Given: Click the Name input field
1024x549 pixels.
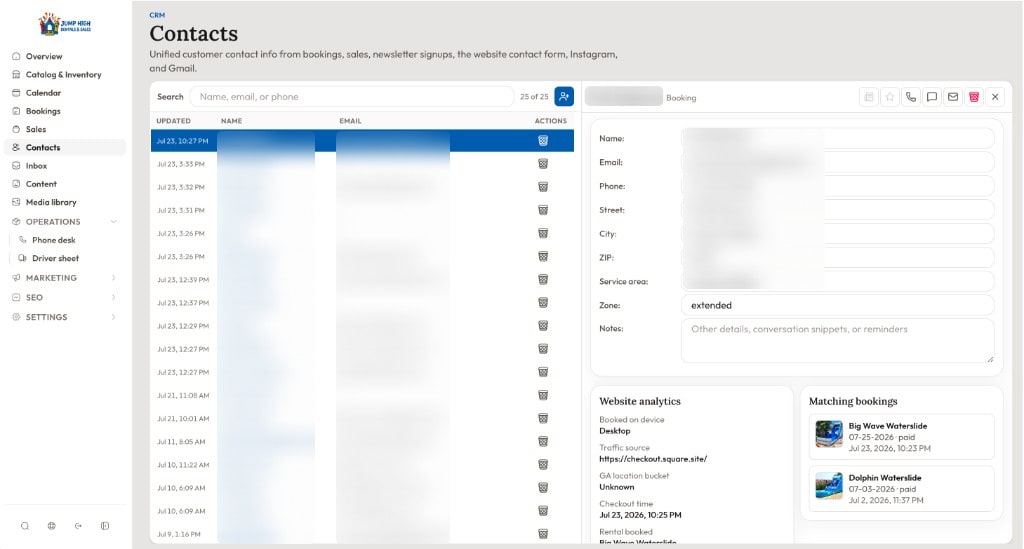Looking at the screenshot, I should pos(838,138).
